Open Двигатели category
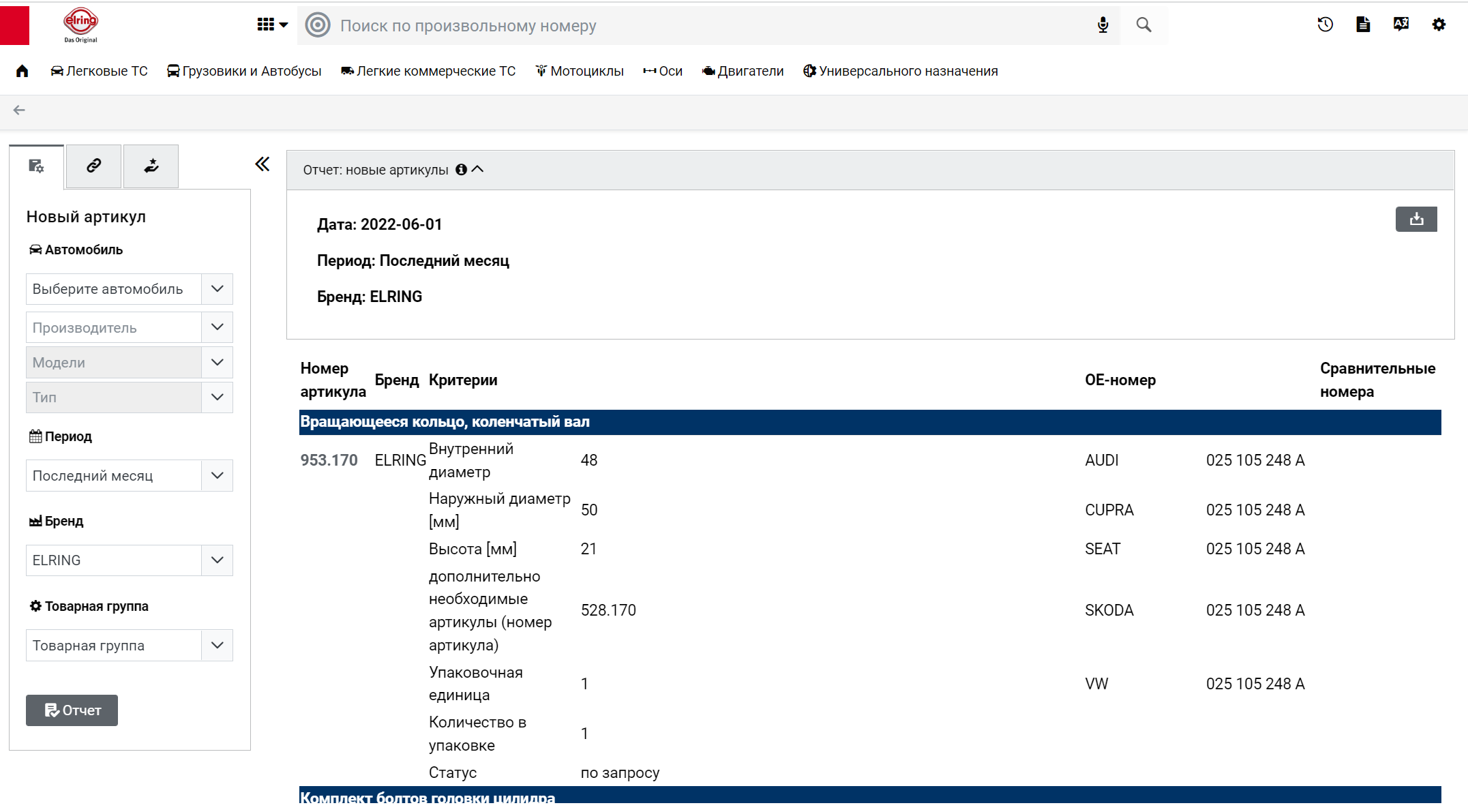The height and width of the screenshot is (812, 1468). pos(743,71)
